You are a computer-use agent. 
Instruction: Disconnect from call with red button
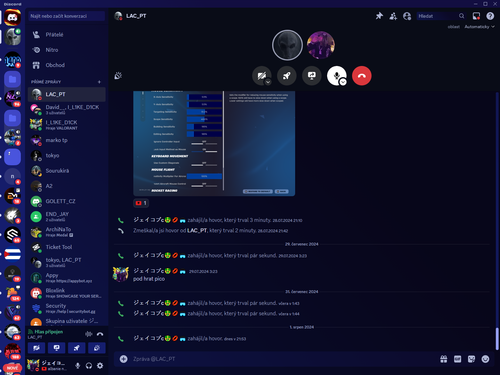362,76
